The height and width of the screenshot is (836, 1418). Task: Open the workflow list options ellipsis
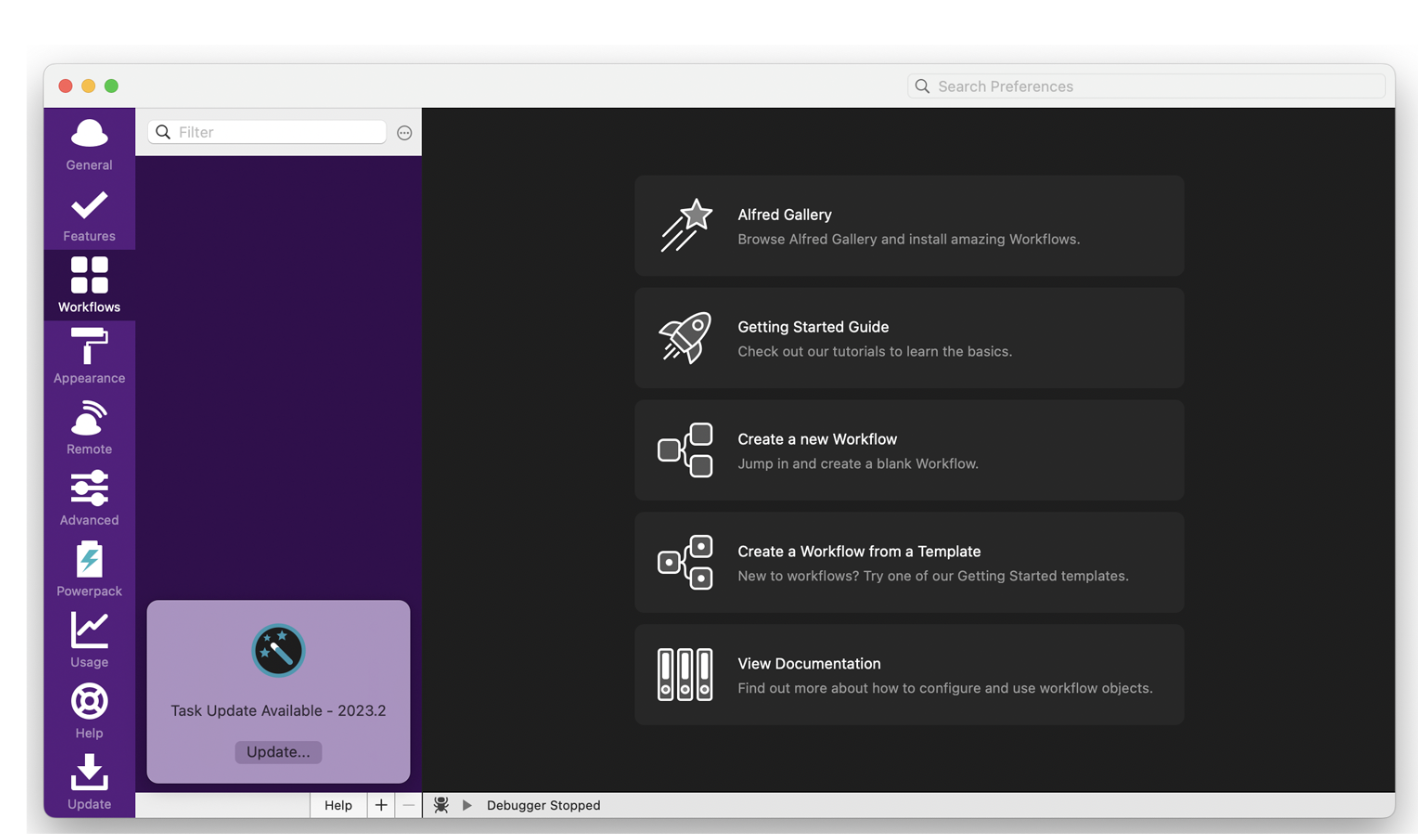click(x=405, y=132)
